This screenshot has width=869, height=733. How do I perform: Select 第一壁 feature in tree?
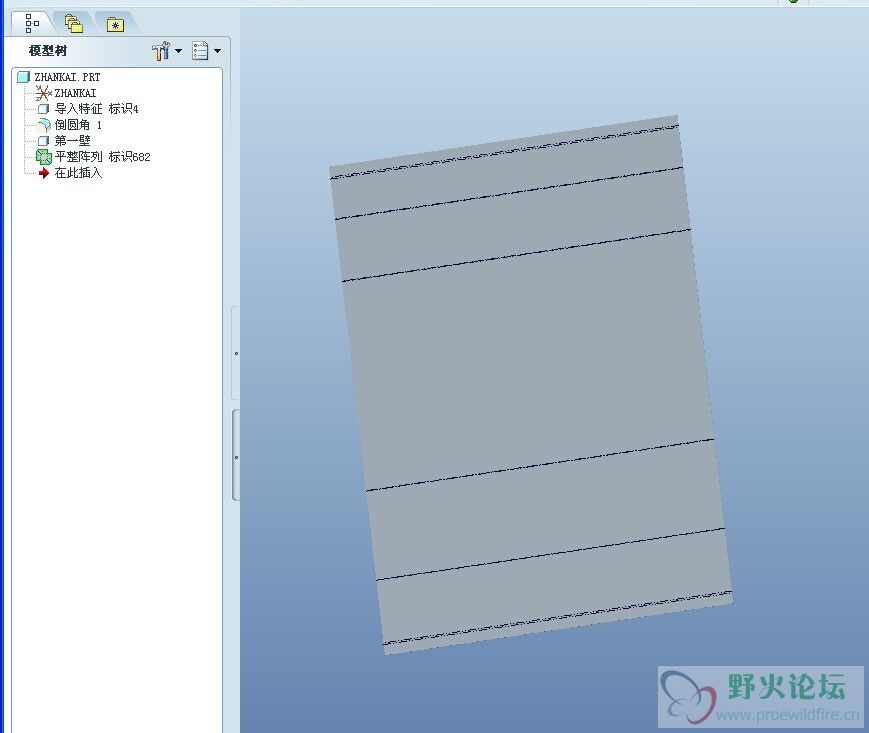[72, 141]
